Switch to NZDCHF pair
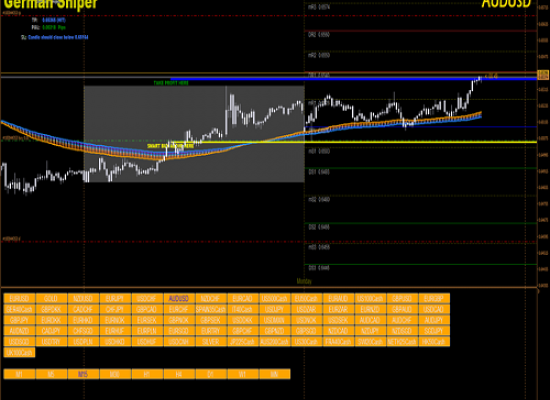The height and width of the screenshot is (400, 550). [x=211, y=299]
